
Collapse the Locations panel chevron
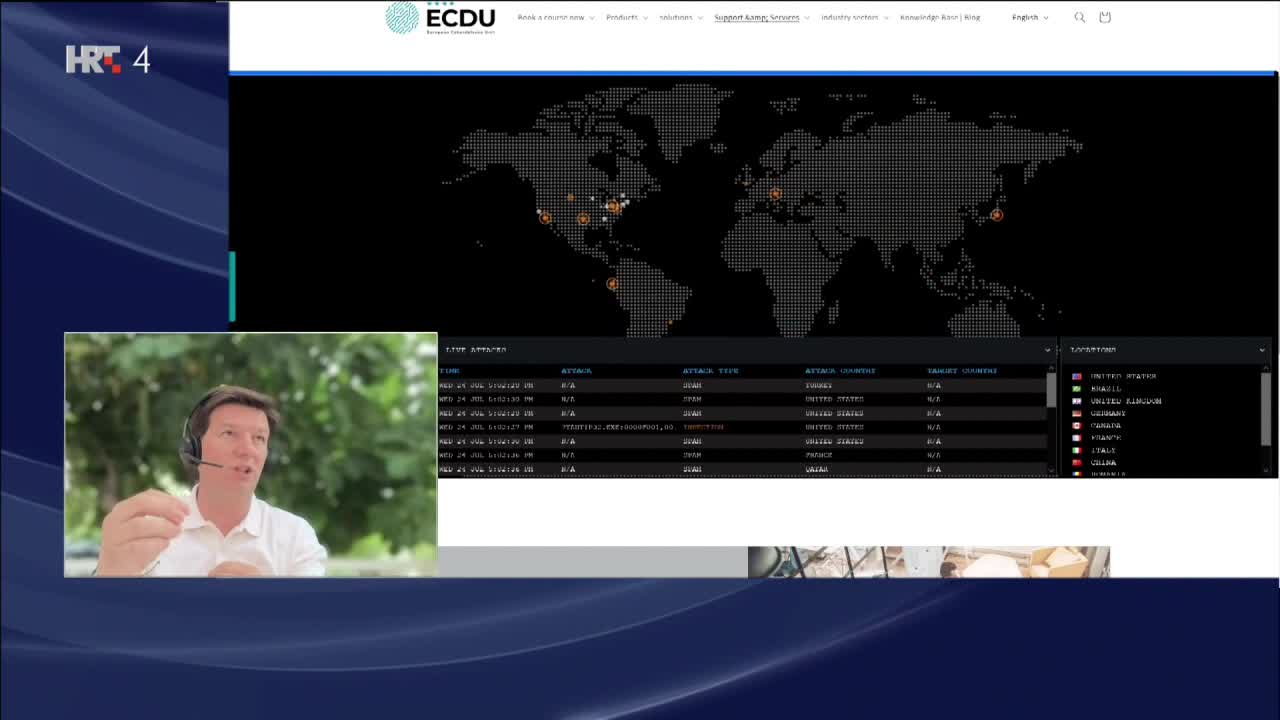click(1262, 350)
